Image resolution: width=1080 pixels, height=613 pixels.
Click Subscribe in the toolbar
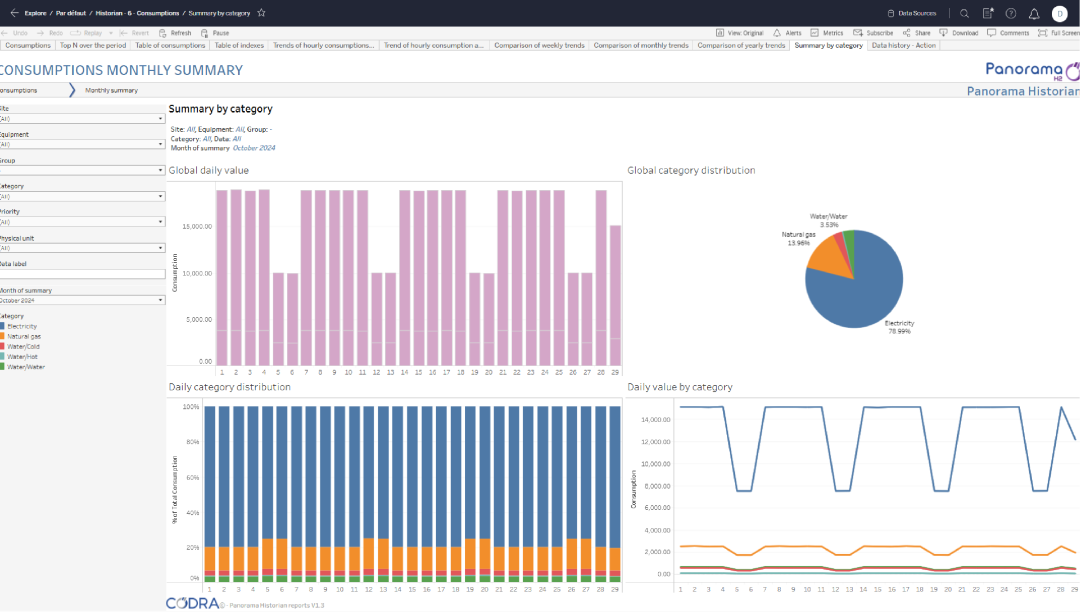pyautogui.click(x=872, y=33)
